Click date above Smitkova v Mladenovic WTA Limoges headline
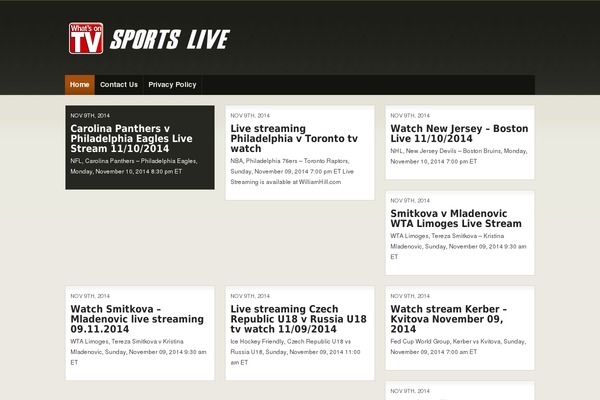The height and width of the screenshot is (400, 600). click(410, 201)
